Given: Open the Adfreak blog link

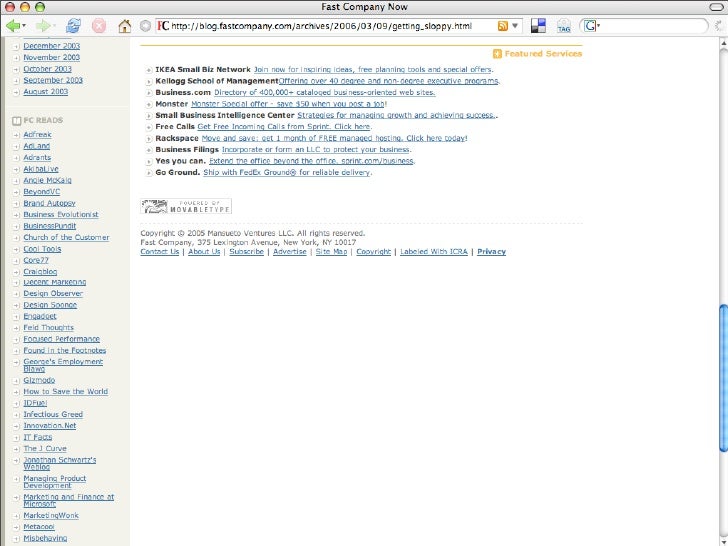Looking at the screenshot, I should pos(37,135).
